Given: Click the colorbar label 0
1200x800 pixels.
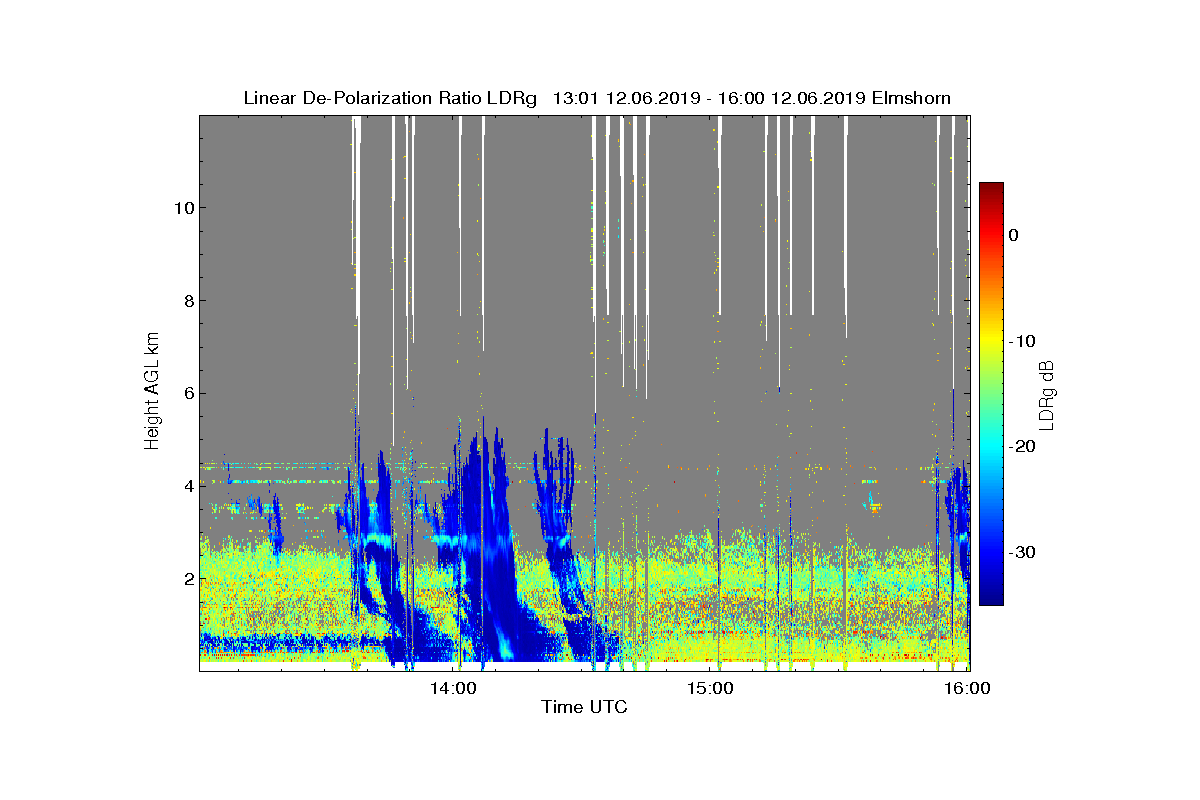Looking at the screenshot, I should (1013, 235).
